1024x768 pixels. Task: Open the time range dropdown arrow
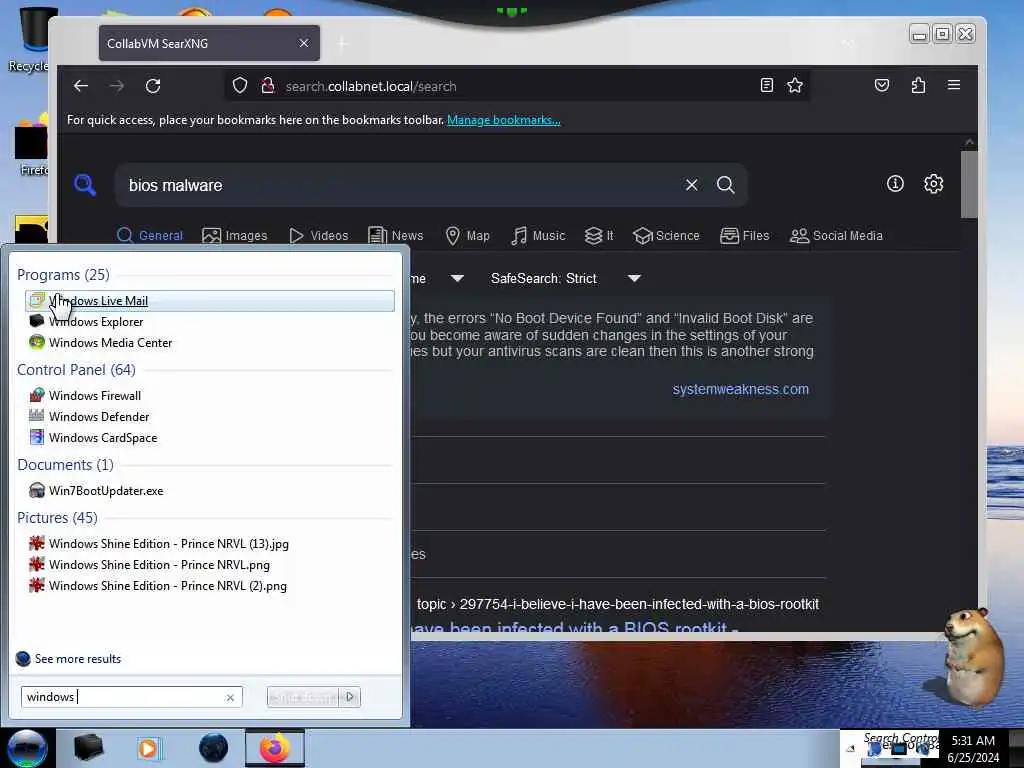(x=457, y=279)
